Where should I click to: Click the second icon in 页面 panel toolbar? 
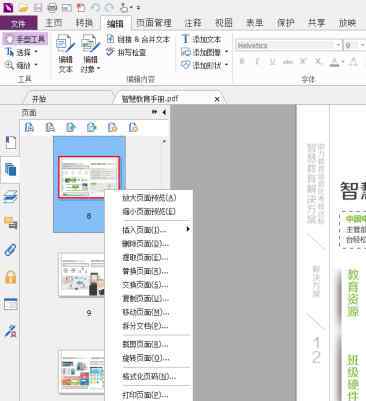[x=50, y=127]
